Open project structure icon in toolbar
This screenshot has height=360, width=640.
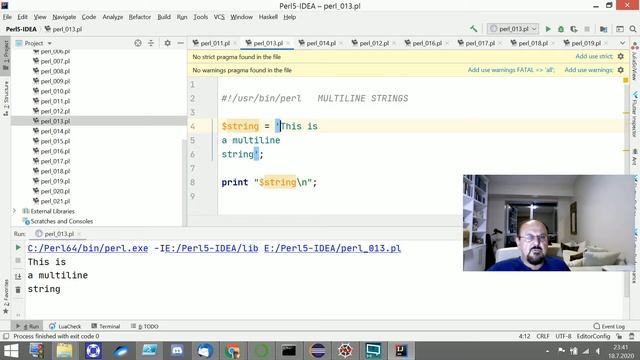tap(604, 29)
